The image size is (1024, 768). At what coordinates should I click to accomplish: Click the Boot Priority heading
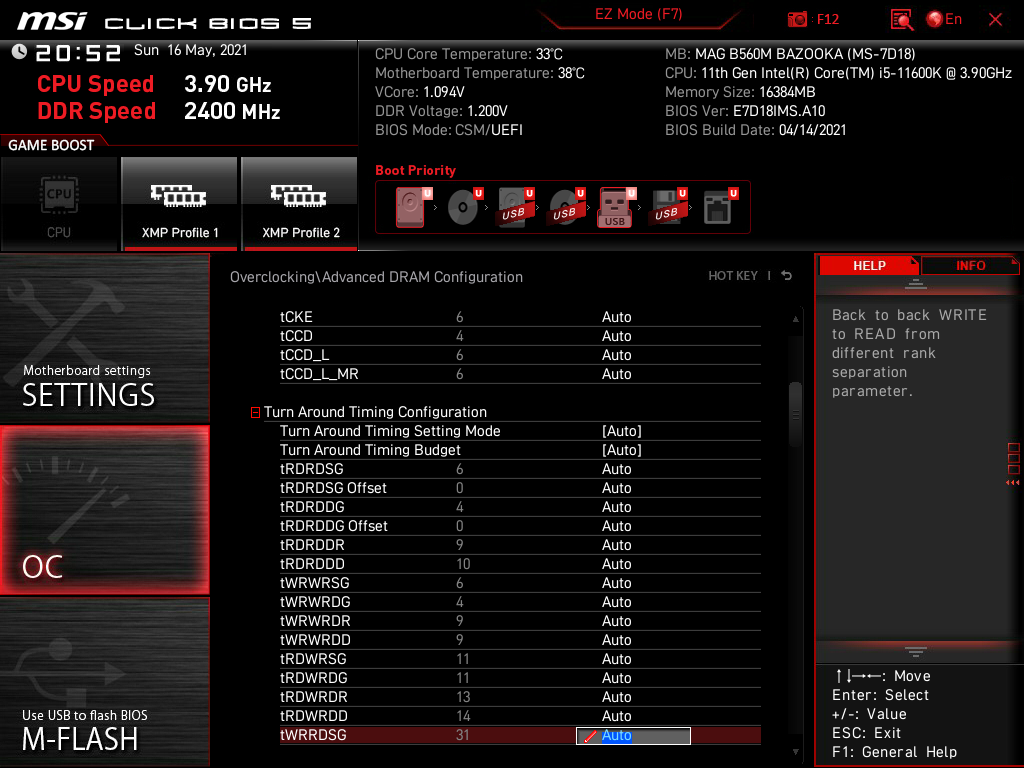415,170
